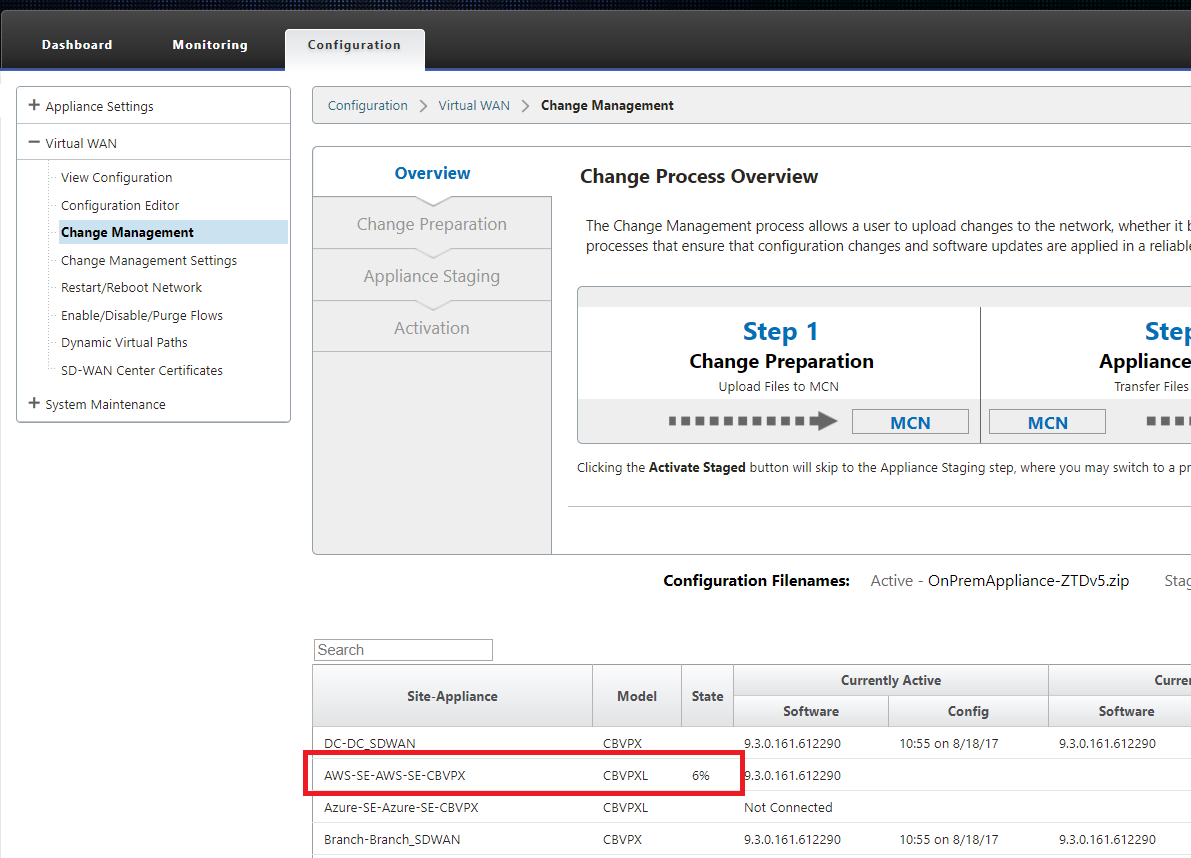Go to the Change Preparation step
Viewport: 1191px width, 858px height.
coord(432,224)
